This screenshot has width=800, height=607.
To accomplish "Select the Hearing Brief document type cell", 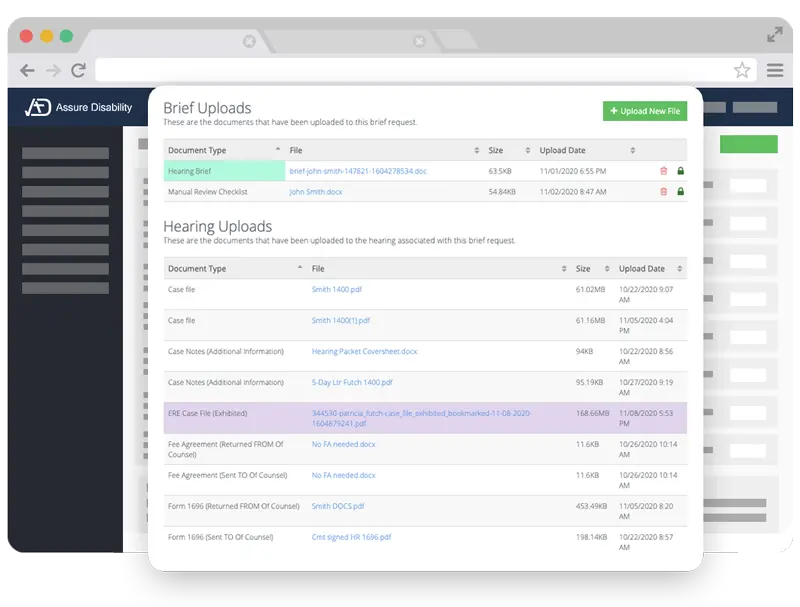I will coord(224,171).
